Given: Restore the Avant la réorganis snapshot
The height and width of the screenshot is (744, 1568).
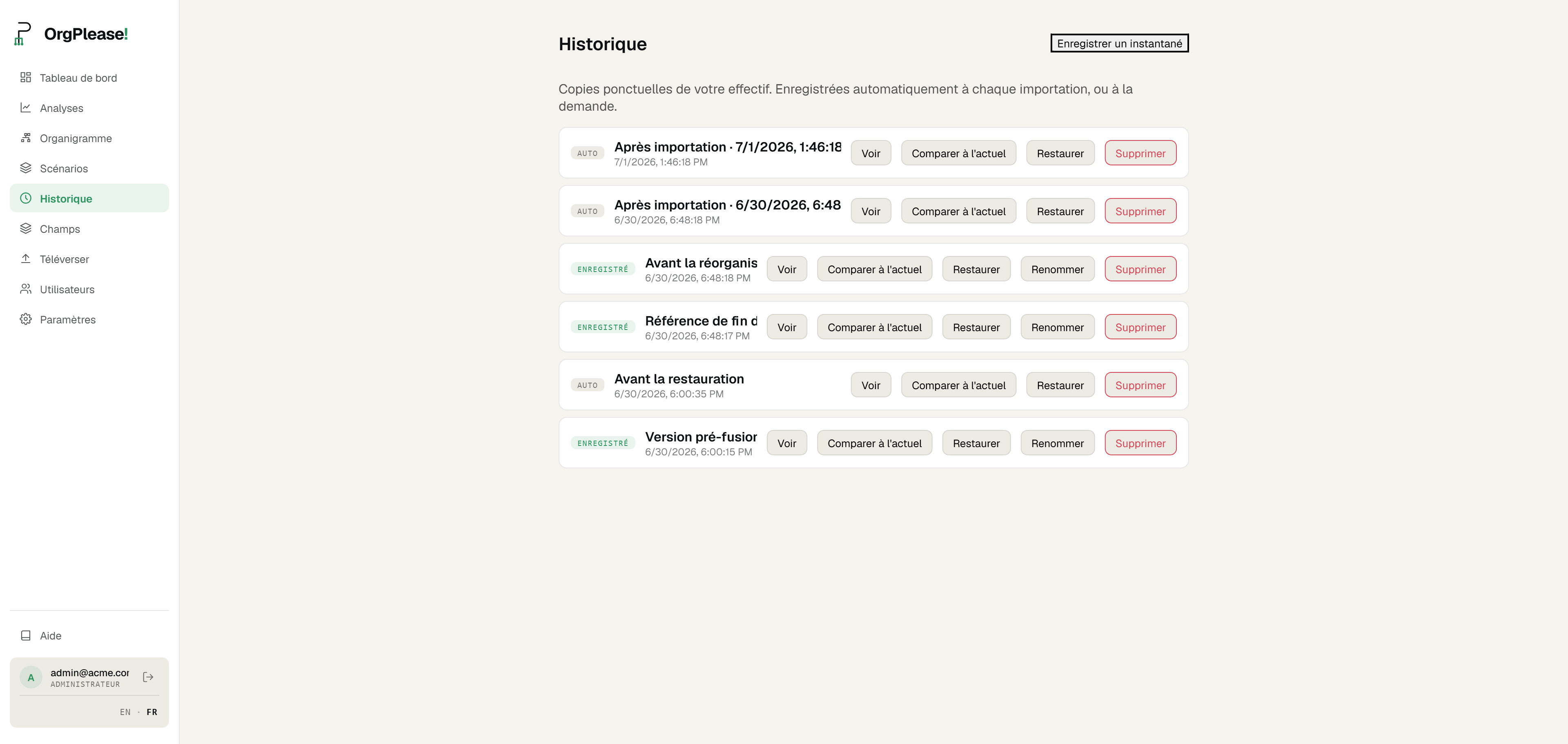Looking at the screenshot, I should click(x=976, y=269).
